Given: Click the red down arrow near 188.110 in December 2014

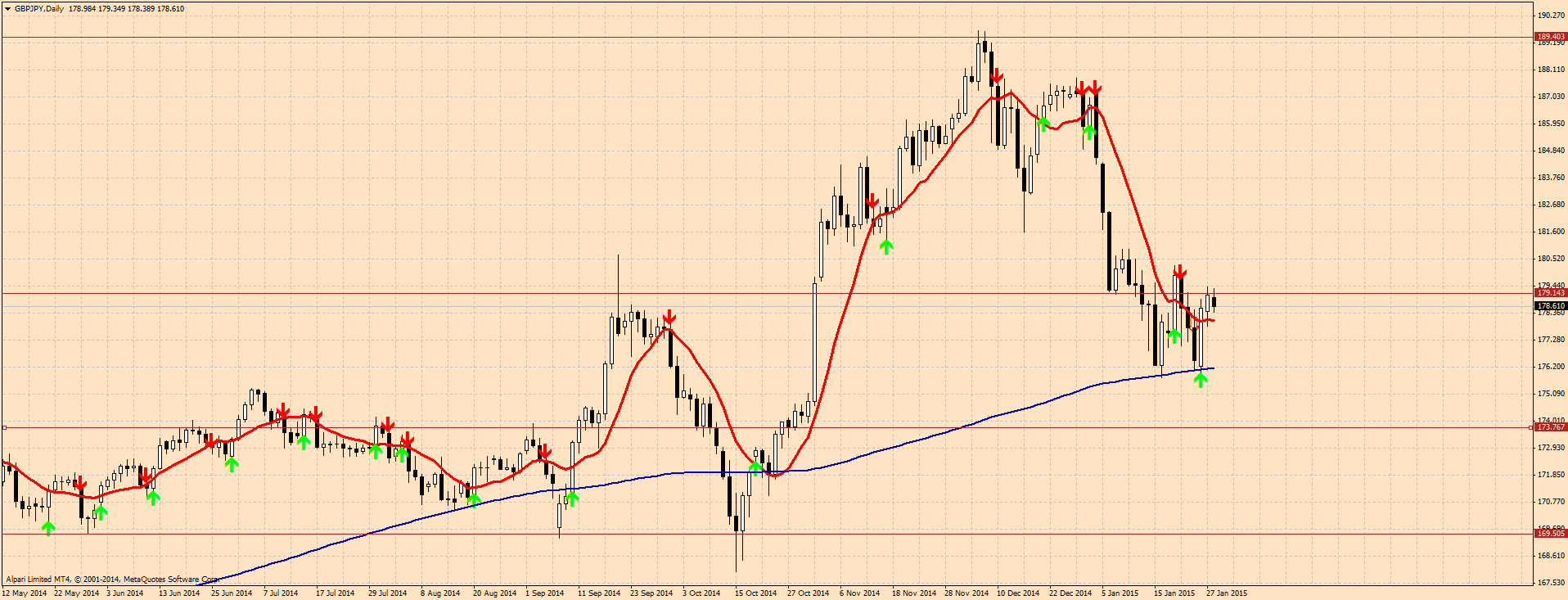Looking at the screenshot, I should point(996,77).
